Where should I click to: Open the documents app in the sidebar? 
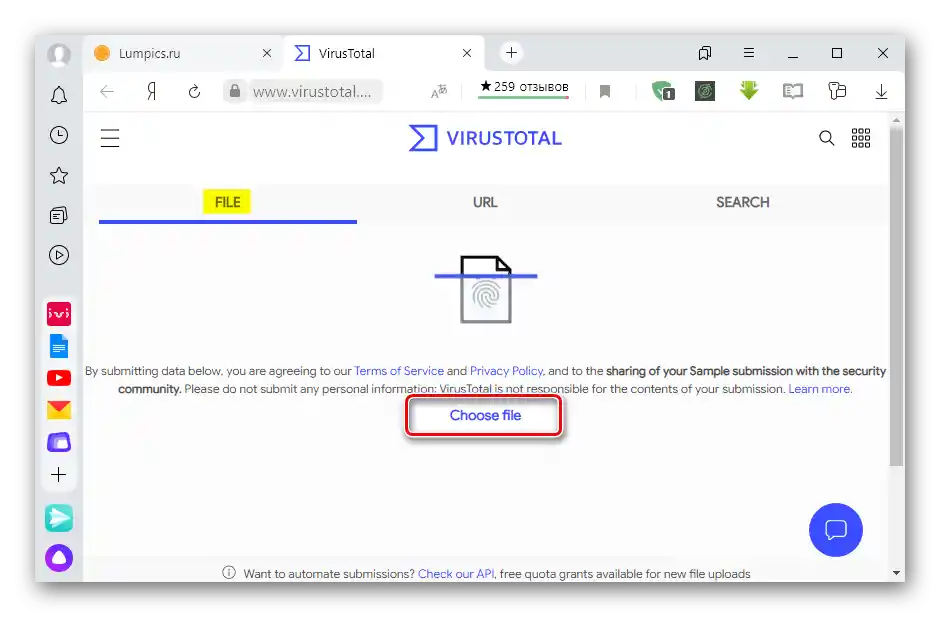coord(59,346)
